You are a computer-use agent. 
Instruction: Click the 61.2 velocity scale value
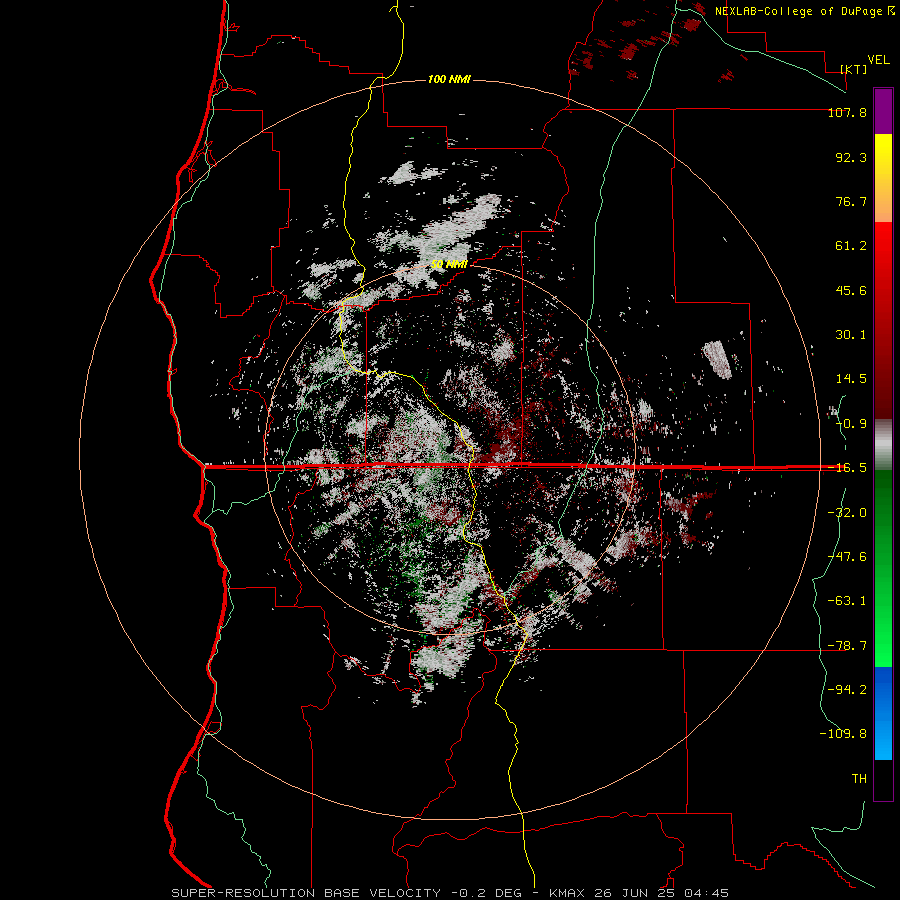(x=851, y=246)
